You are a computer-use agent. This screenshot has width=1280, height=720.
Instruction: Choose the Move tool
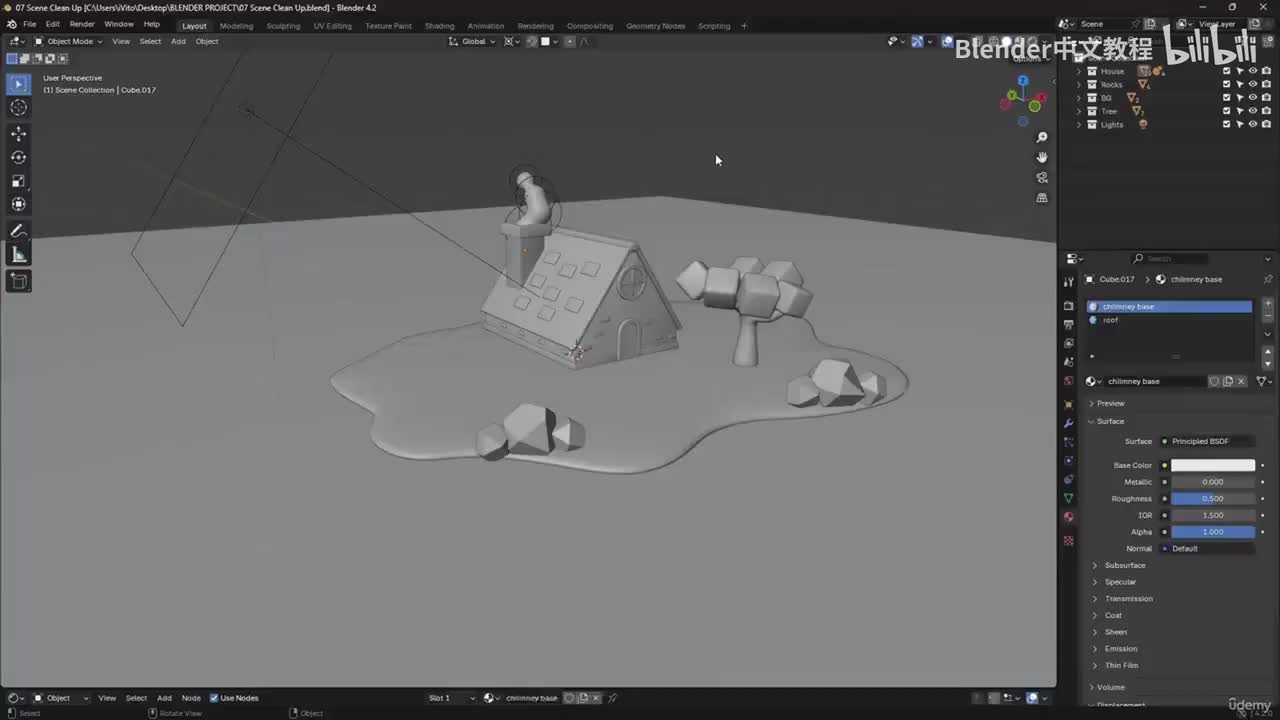coord(18,134)
